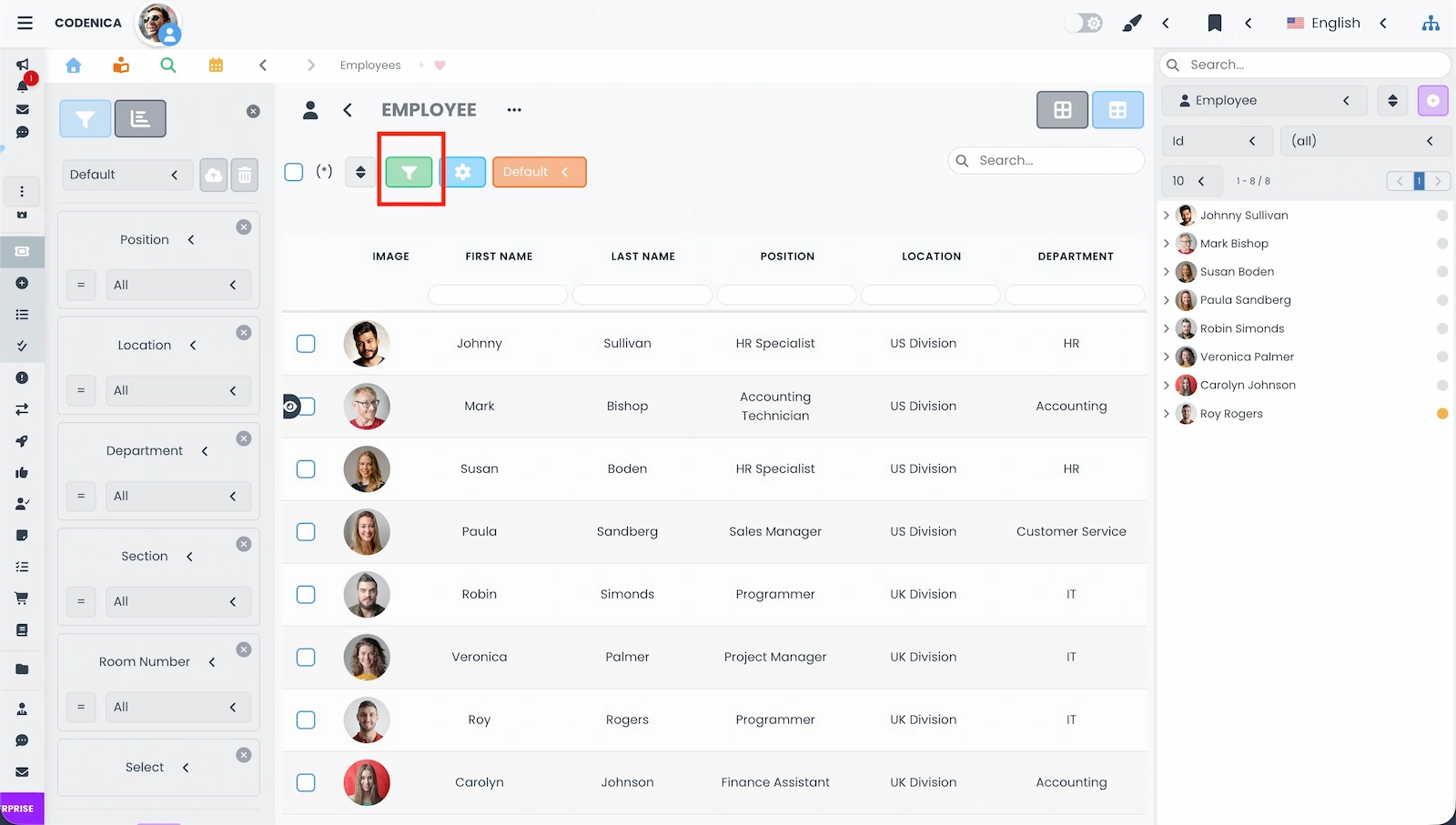Image resolution: width=1456 pixels, height=825 pixels.
Task: Expand Johnny Sullivan in the right panel
Action: [x=1168, y=215]
